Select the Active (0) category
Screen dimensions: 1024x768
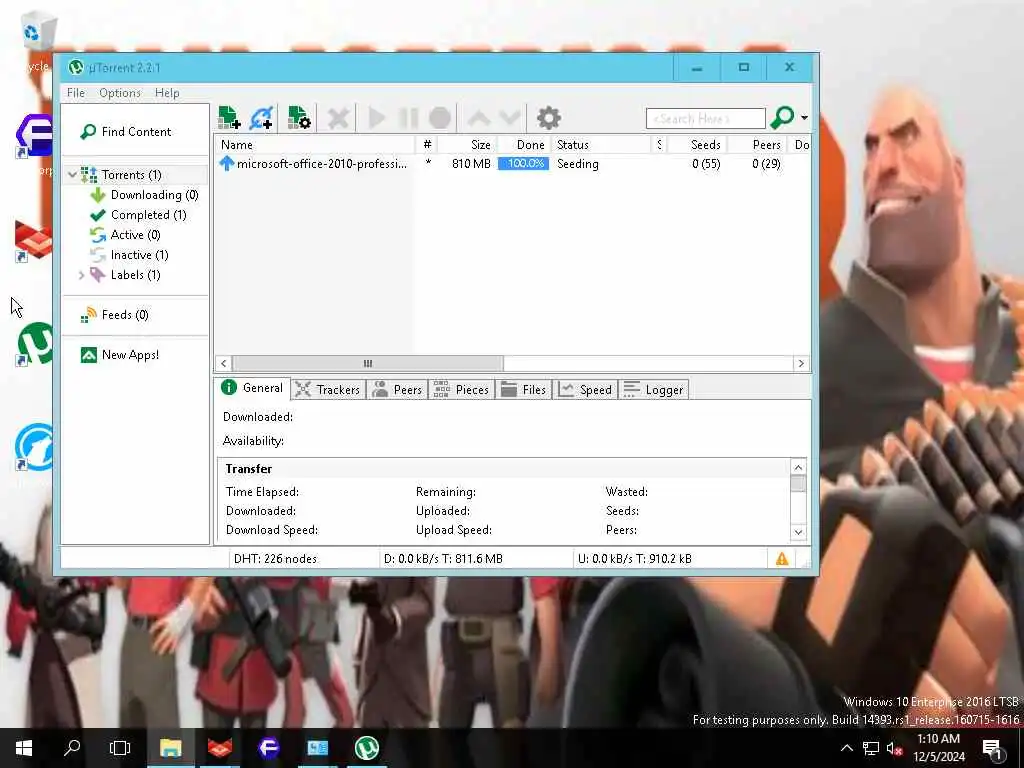[135, 234]
